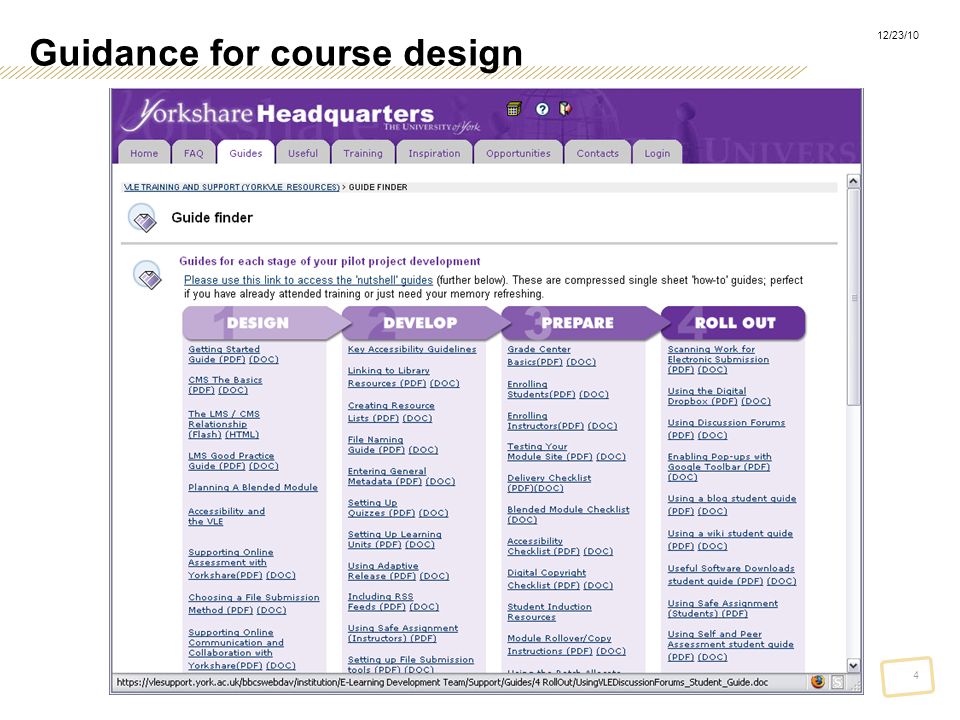Switch to the FAQ tab
Image resolution: width=960 pixels, height=720 pixels.
click(193, 153)
